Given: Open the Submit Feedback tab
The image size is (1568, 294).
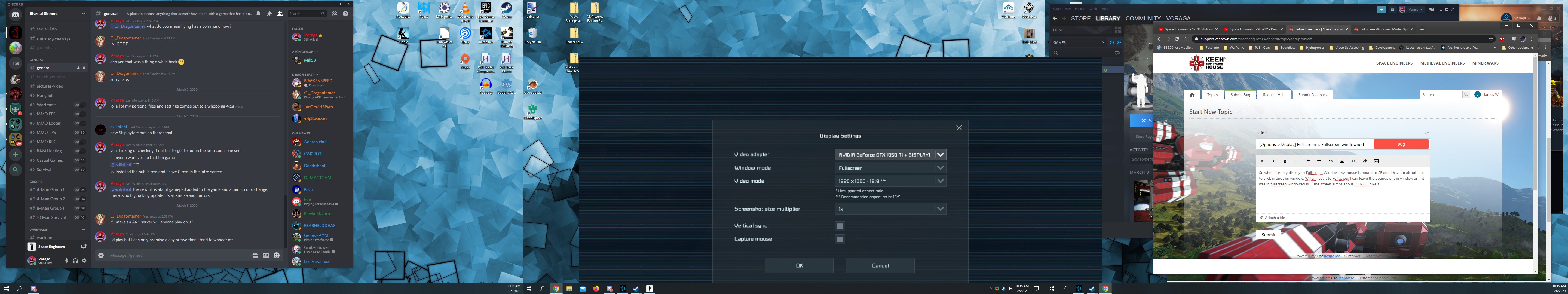Looking at the screenshot, I should [x=1312, y=95].
